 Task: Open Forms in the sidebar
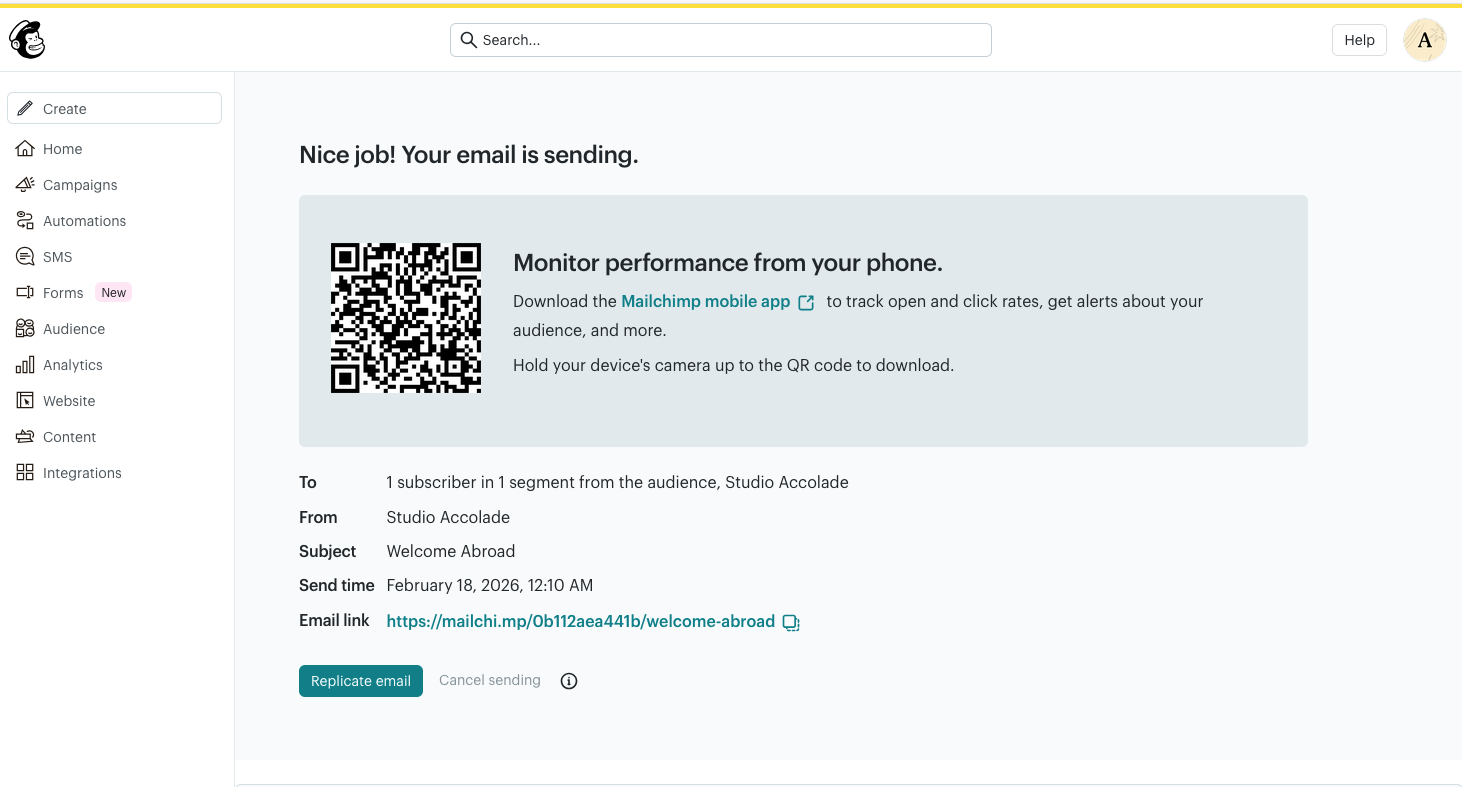63,293
